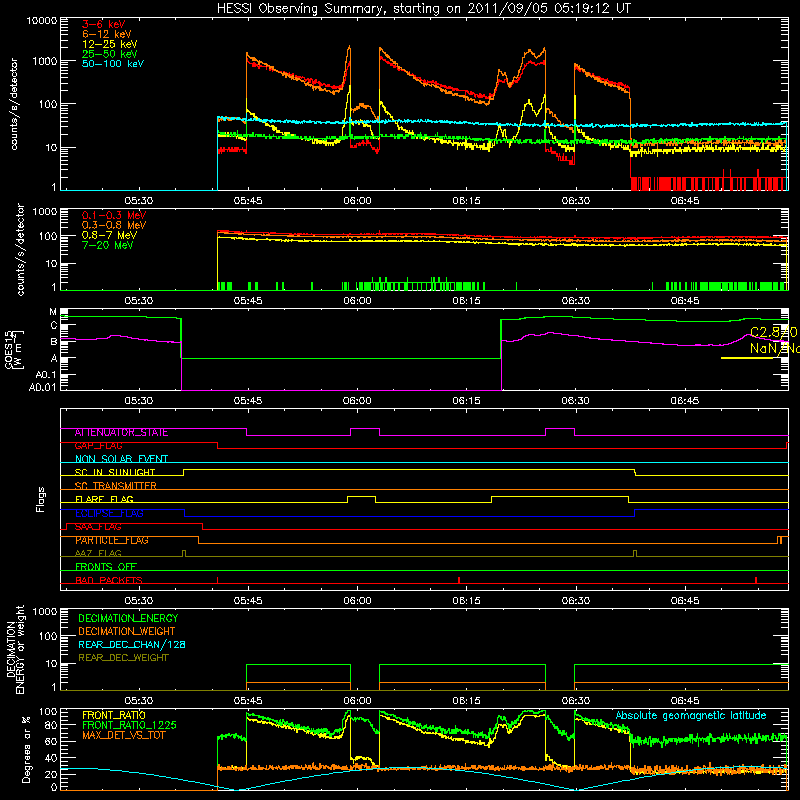Click the REAR_DEC_CHAN/128 legend label
Viewport: 800px width, 800px height.
[x=132, y=644]
